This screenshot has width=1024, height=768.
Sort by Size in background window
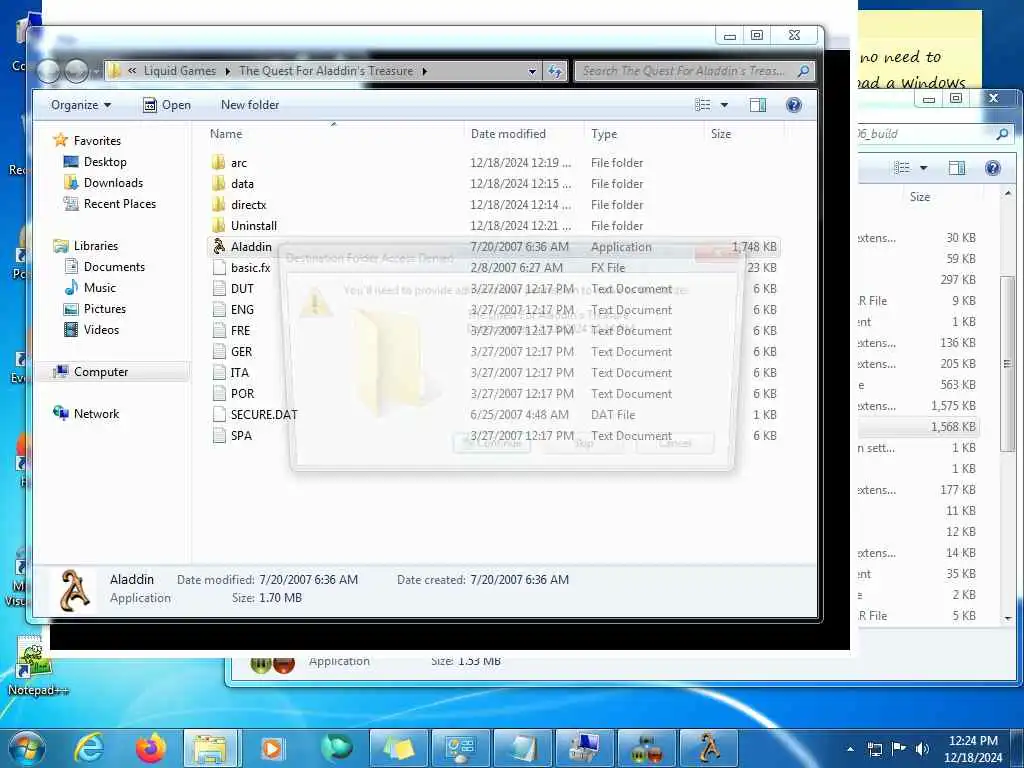[920, 197]
